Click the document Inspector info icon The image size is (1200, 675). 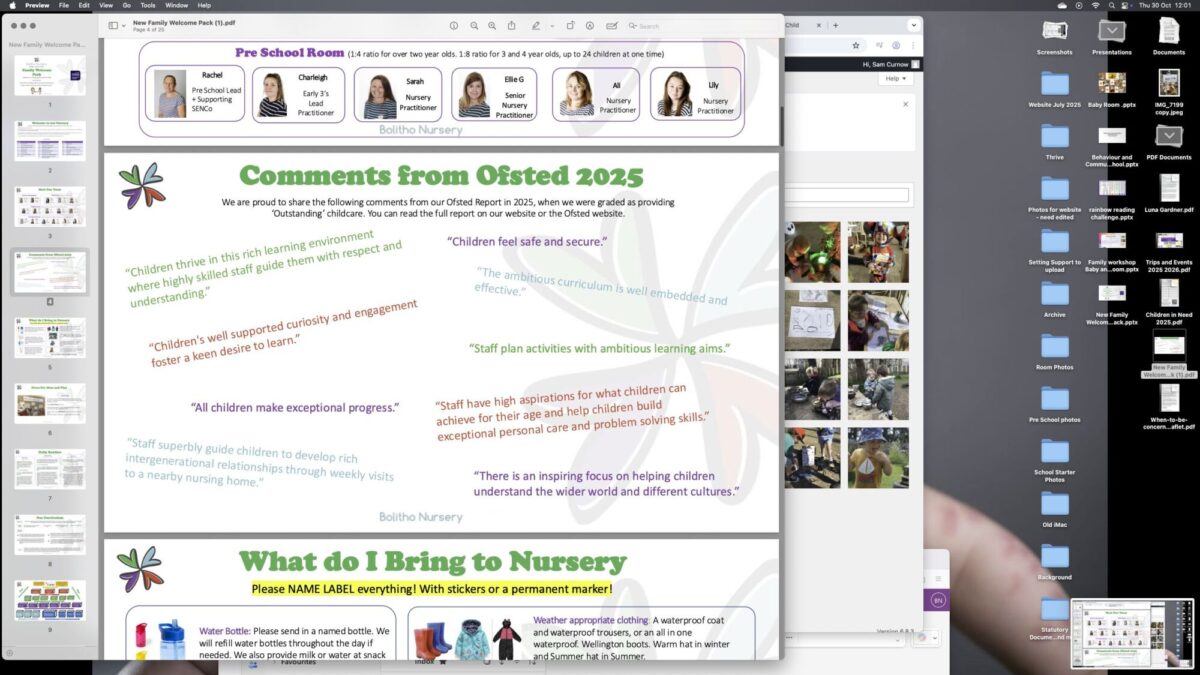454,25
